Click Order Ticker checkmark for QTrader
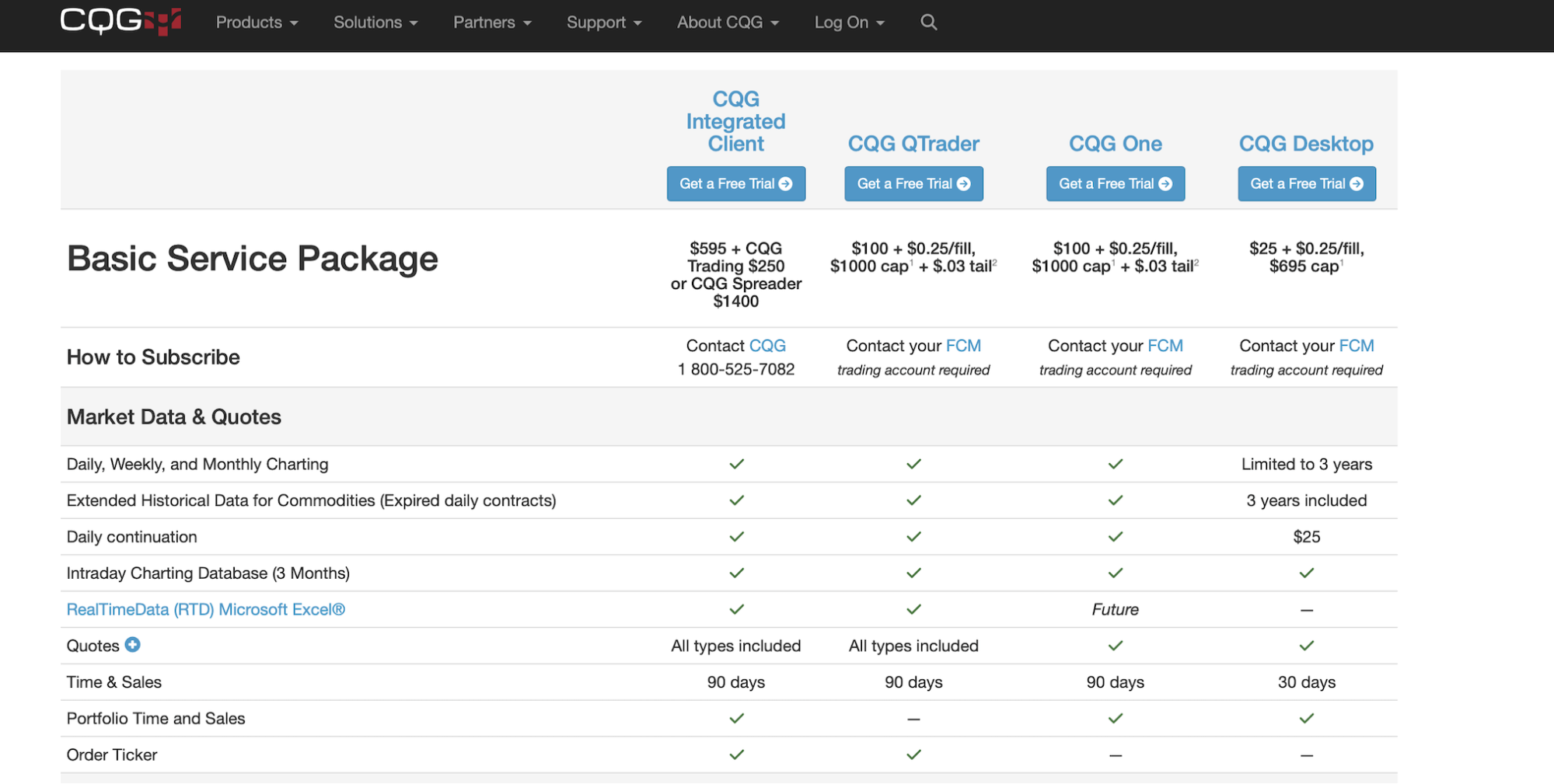Viewport: 1554px width, 784px height. click(913, 754)
